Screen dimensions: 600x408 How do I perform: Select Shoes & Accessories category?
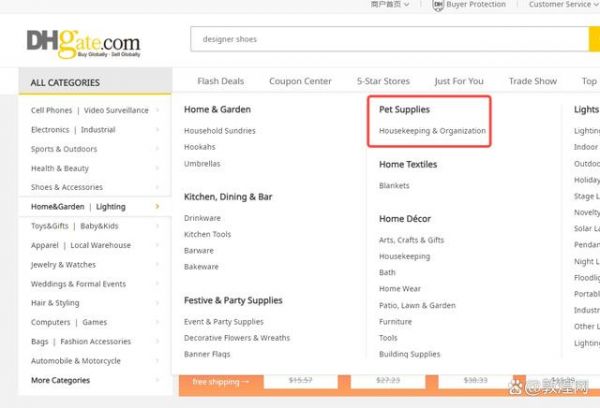pyautogui.click(x=67, y=187)
